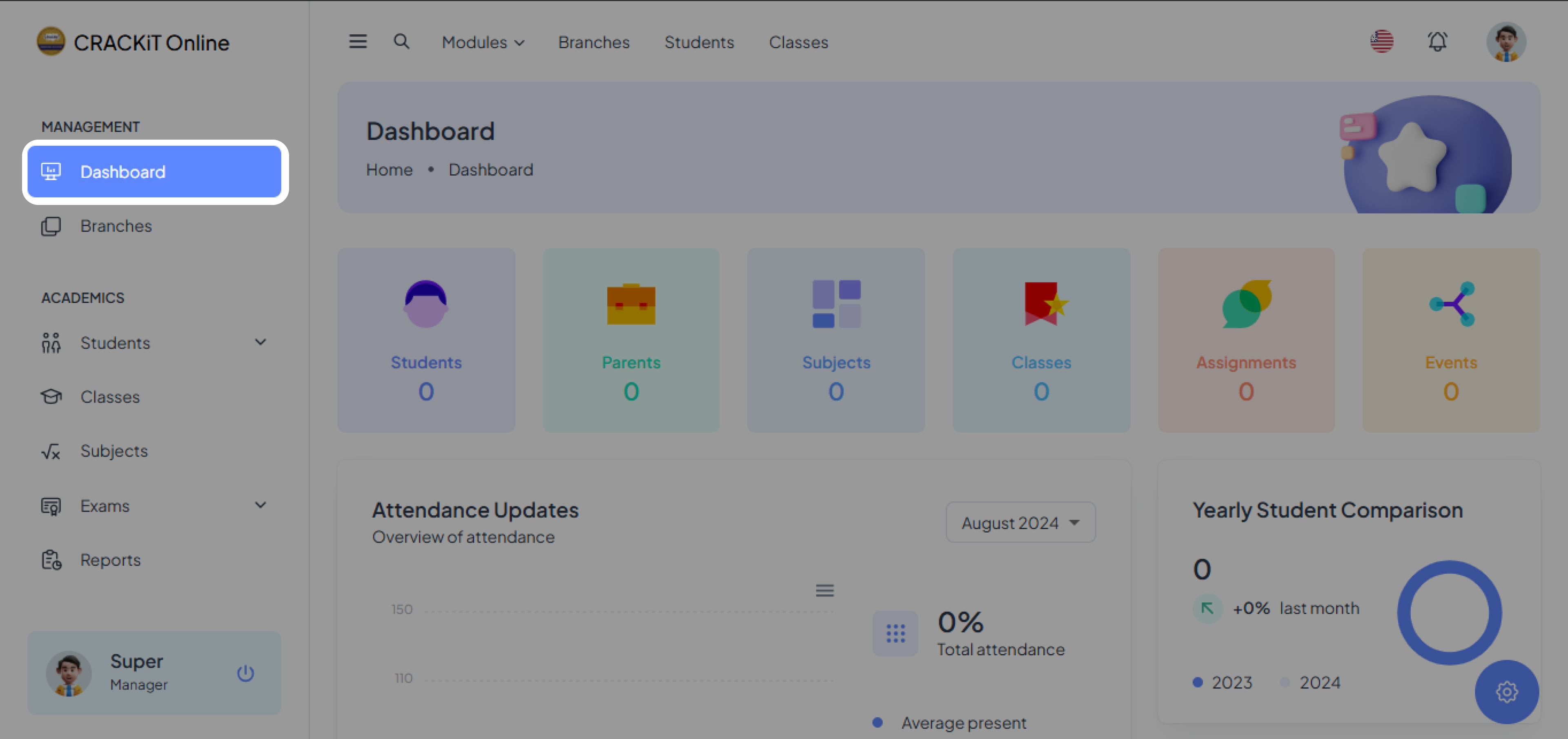Click the Home breadcrumb link
Screen dimensions: 1568x739
389,169
